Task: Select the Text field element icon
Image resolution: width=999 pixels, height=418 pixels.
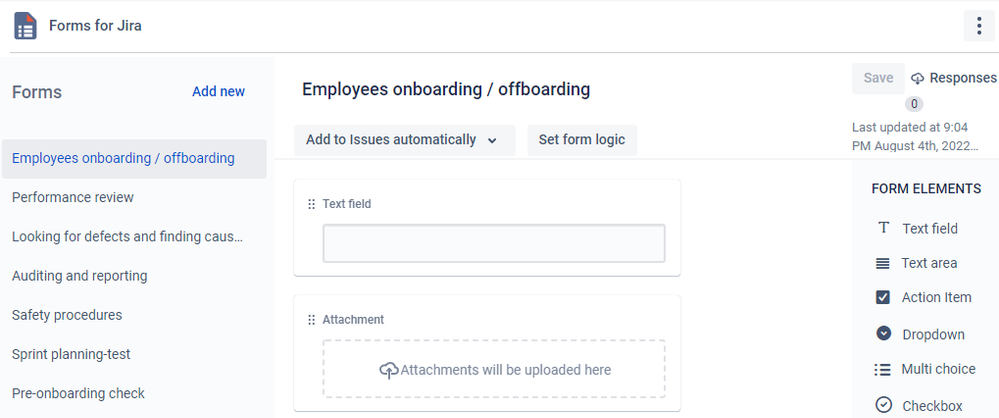Action: pos(883,228)
